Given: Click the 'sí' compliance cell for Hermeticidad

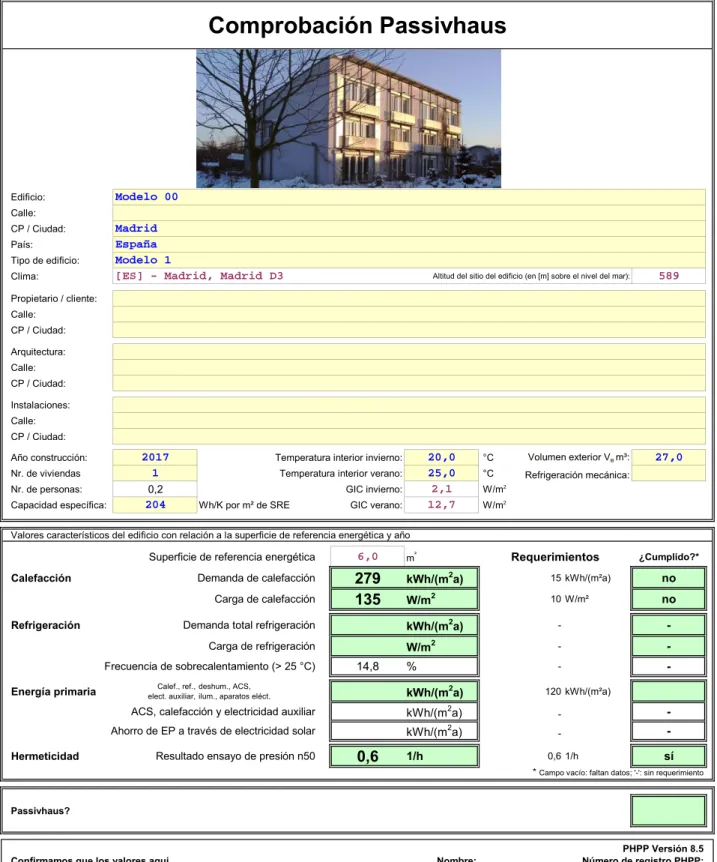Looking at the screenshot, I should [x=669, y=756].
